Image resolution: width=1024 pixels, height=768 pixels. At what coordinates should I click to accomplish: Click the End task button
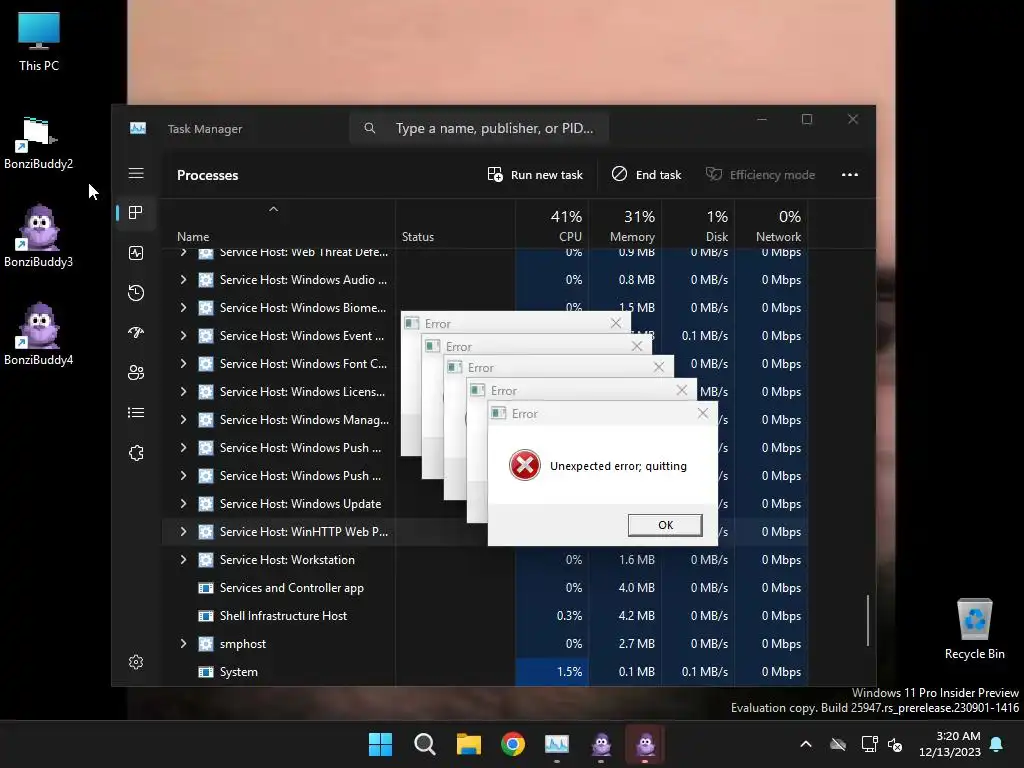pos(647,175)
